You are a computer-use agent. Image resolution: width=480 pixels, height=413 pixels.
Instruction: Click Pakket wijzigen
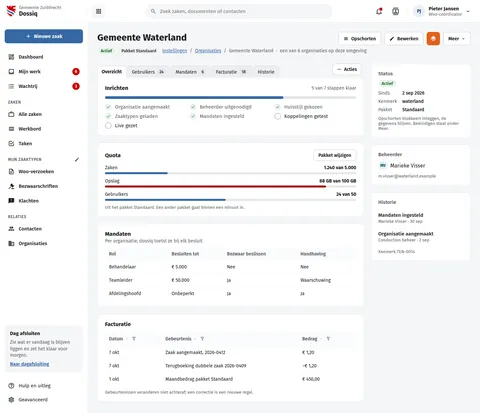coord(335,155)
